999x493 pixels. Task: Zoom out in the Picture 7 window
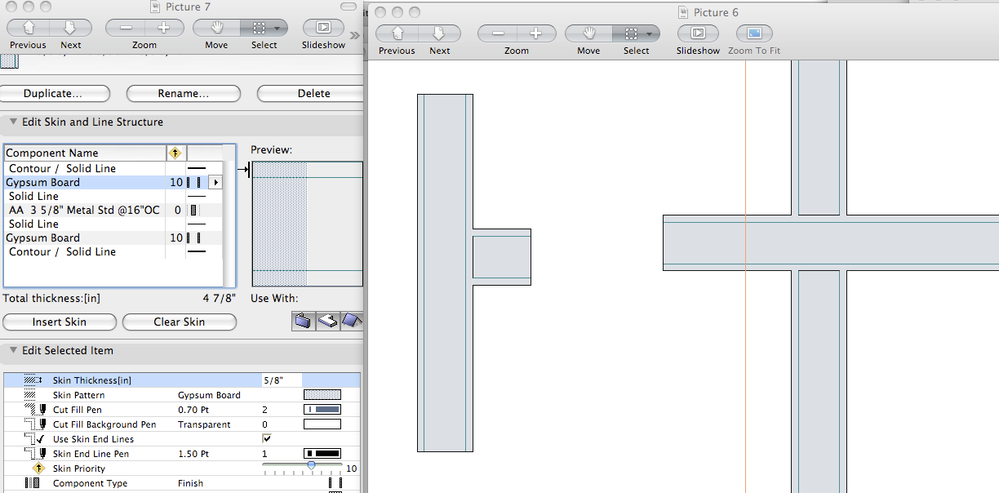click(126, 28)
